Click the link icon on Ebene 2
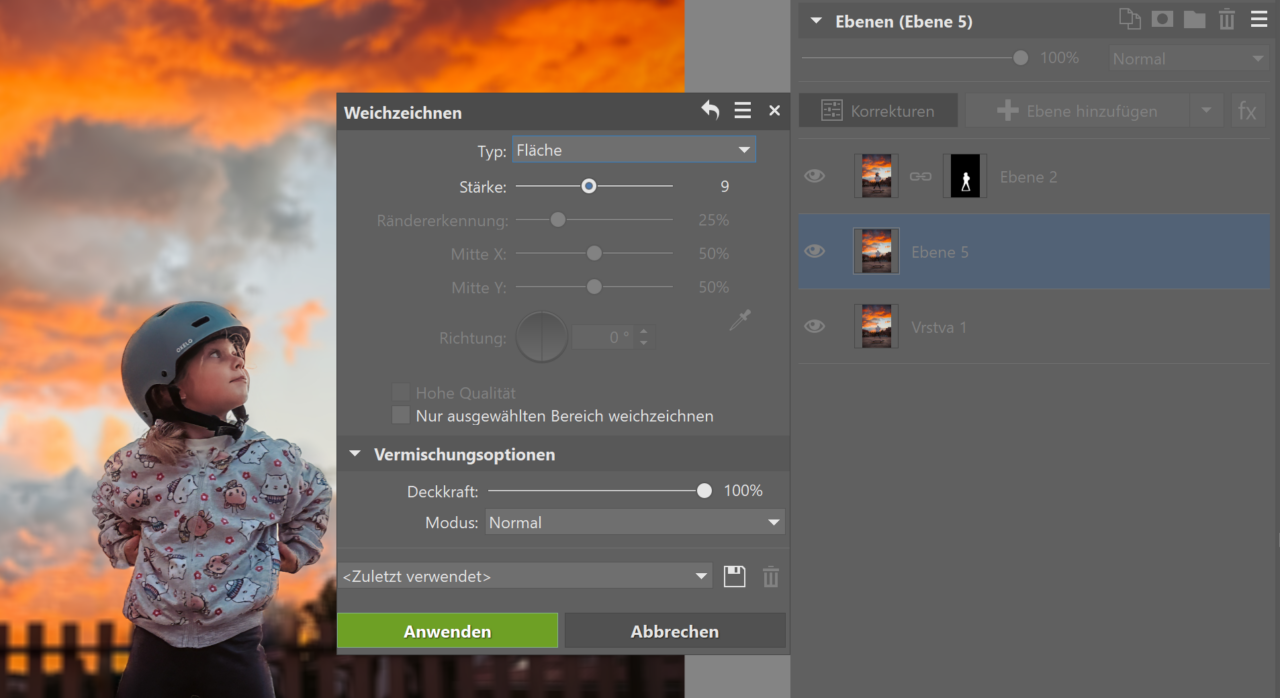The image size is (1280, 698). coord(920,177)
